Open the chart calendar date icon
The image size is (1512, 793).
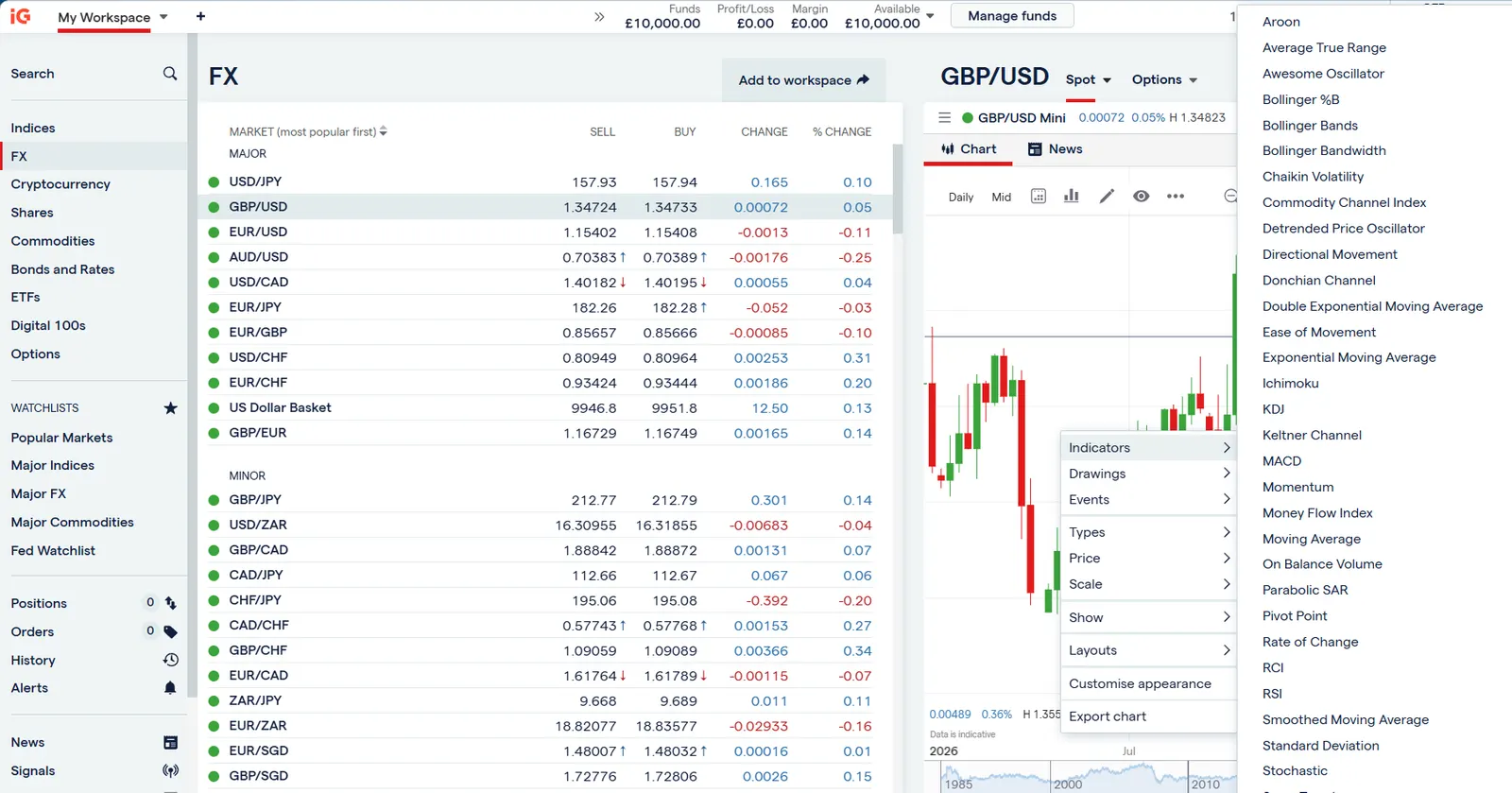pyautogui.click(x=1038, y=196)
